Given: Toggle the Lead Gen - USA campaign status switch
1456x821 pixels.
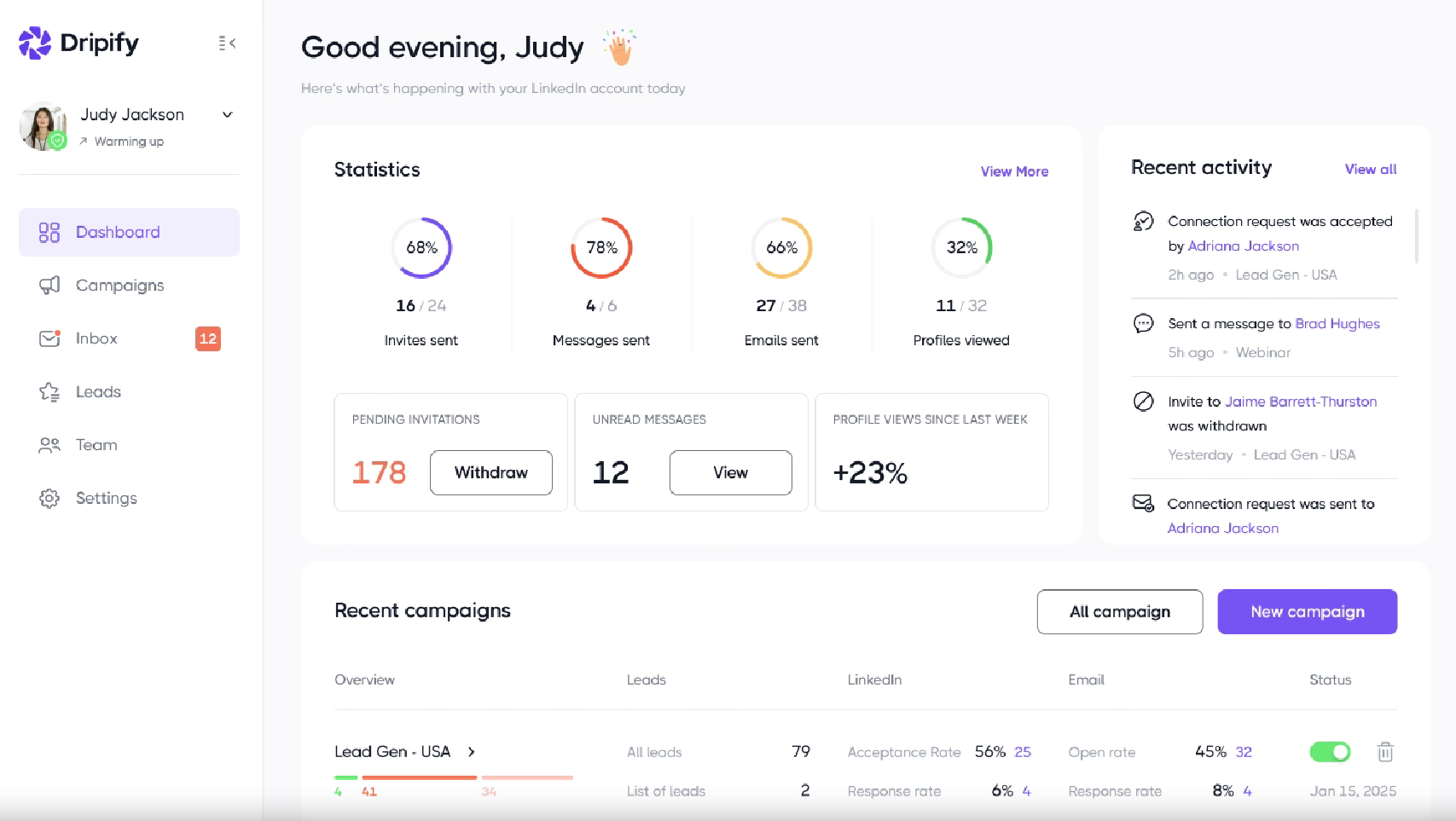Looking at the screenshot, I should click(x=1330, y=752).
